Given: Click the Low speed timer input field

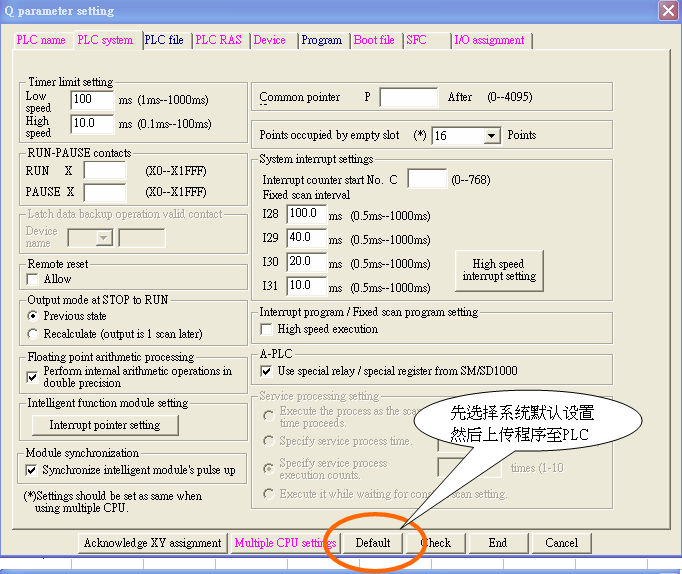Looking at the screenshot, I should tap(93, 100).
